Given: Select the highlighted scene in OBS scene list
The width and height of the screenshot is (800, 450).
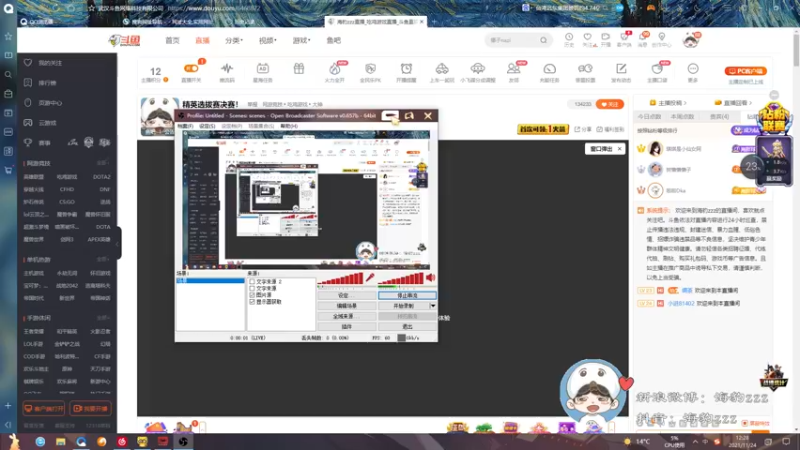Looking at the screenshot, I should [x=210, y=281].
